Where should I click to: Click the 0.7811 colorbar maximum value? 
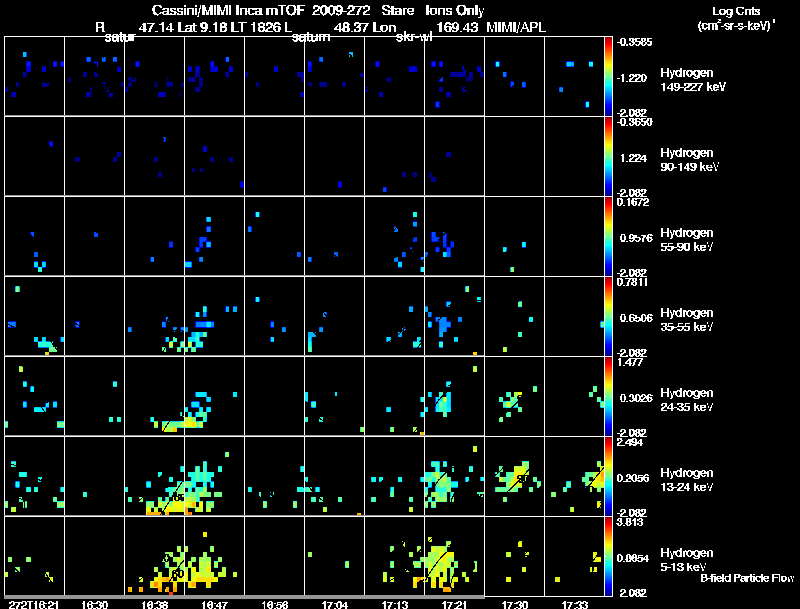[632, 282]
